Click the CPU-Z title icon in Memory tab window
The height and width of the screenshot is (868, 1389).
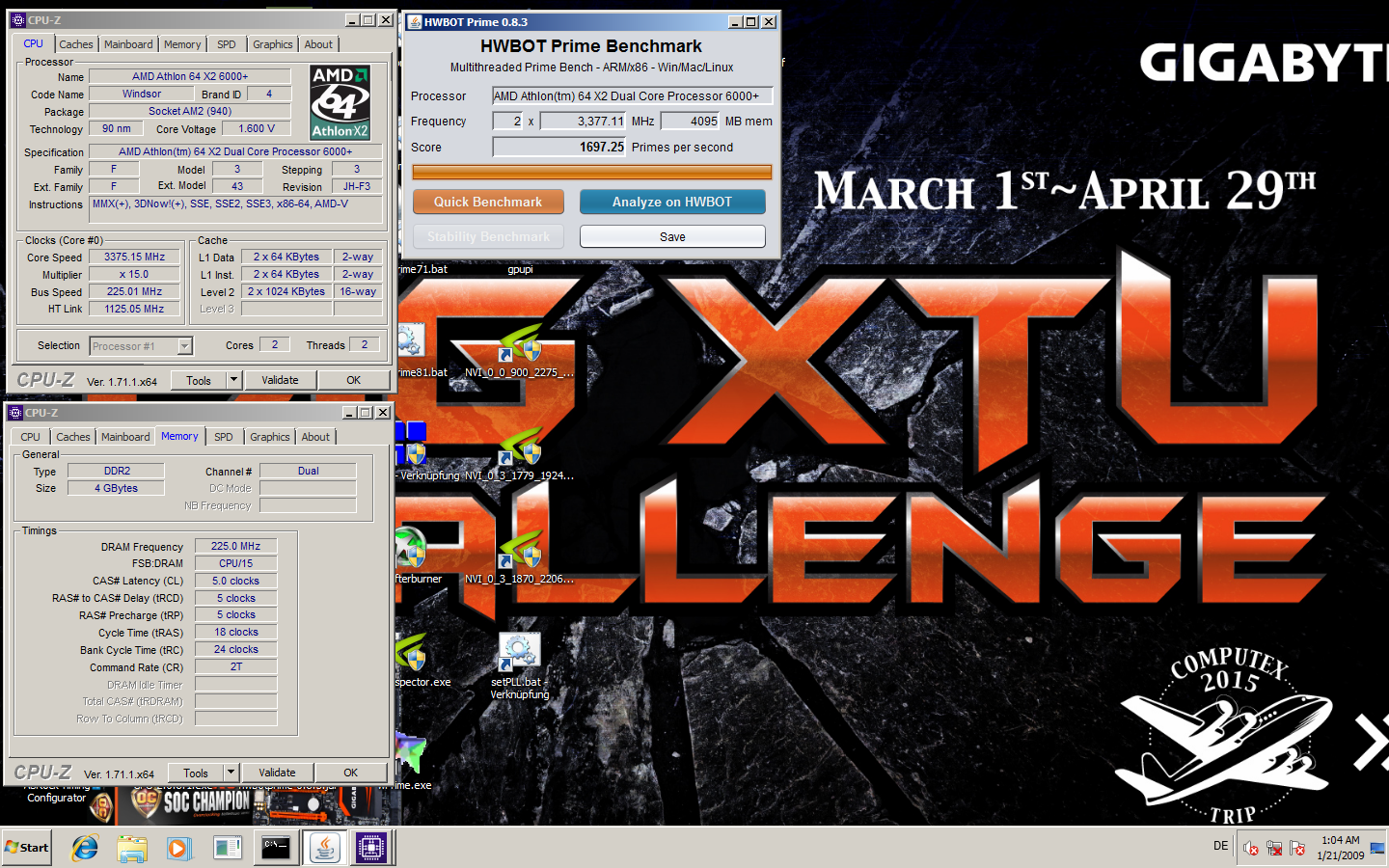tap(15, 412)
